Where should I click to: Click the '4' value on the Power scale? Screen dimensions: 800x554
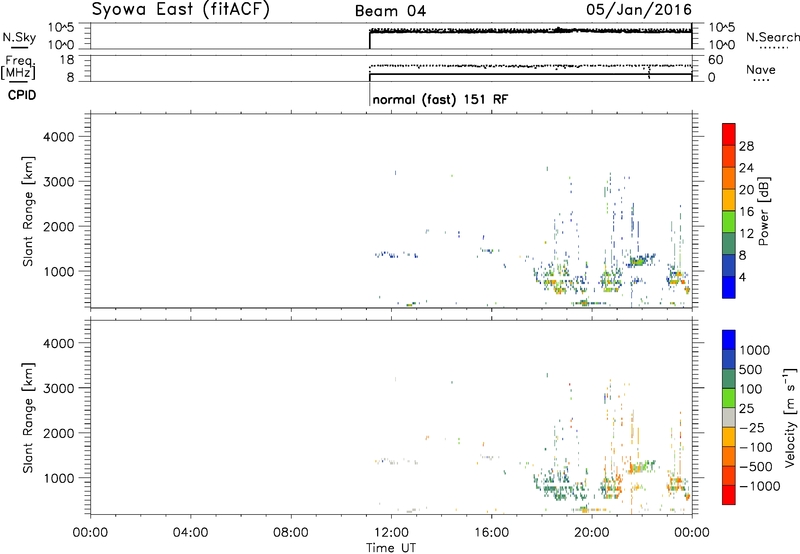pyautogui.click(x=742, y=278)
